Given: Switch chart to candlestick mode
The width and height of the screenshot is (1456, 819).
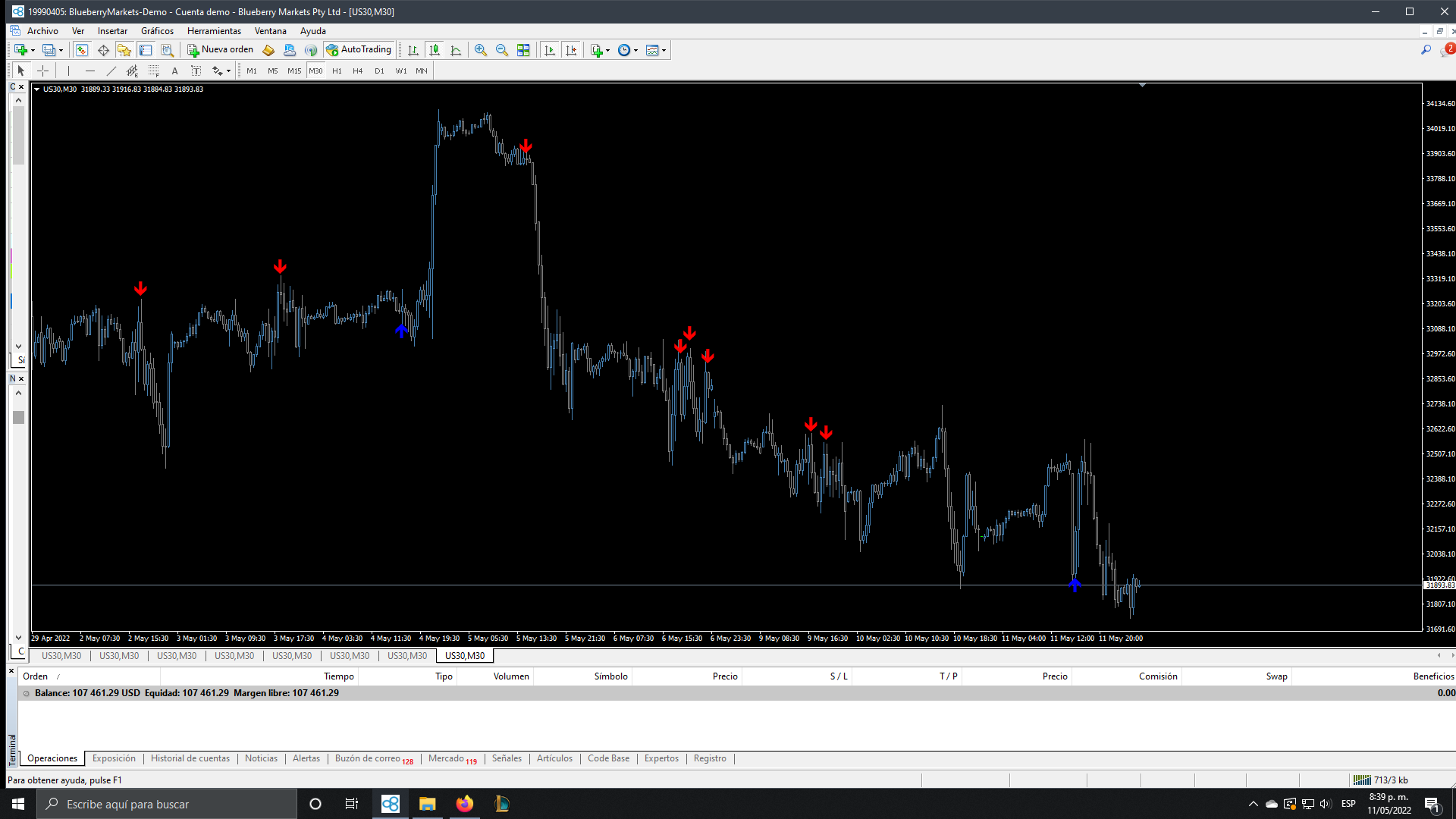Looking at the screenshot, I should pyautogui.click(x=435, y=50).
